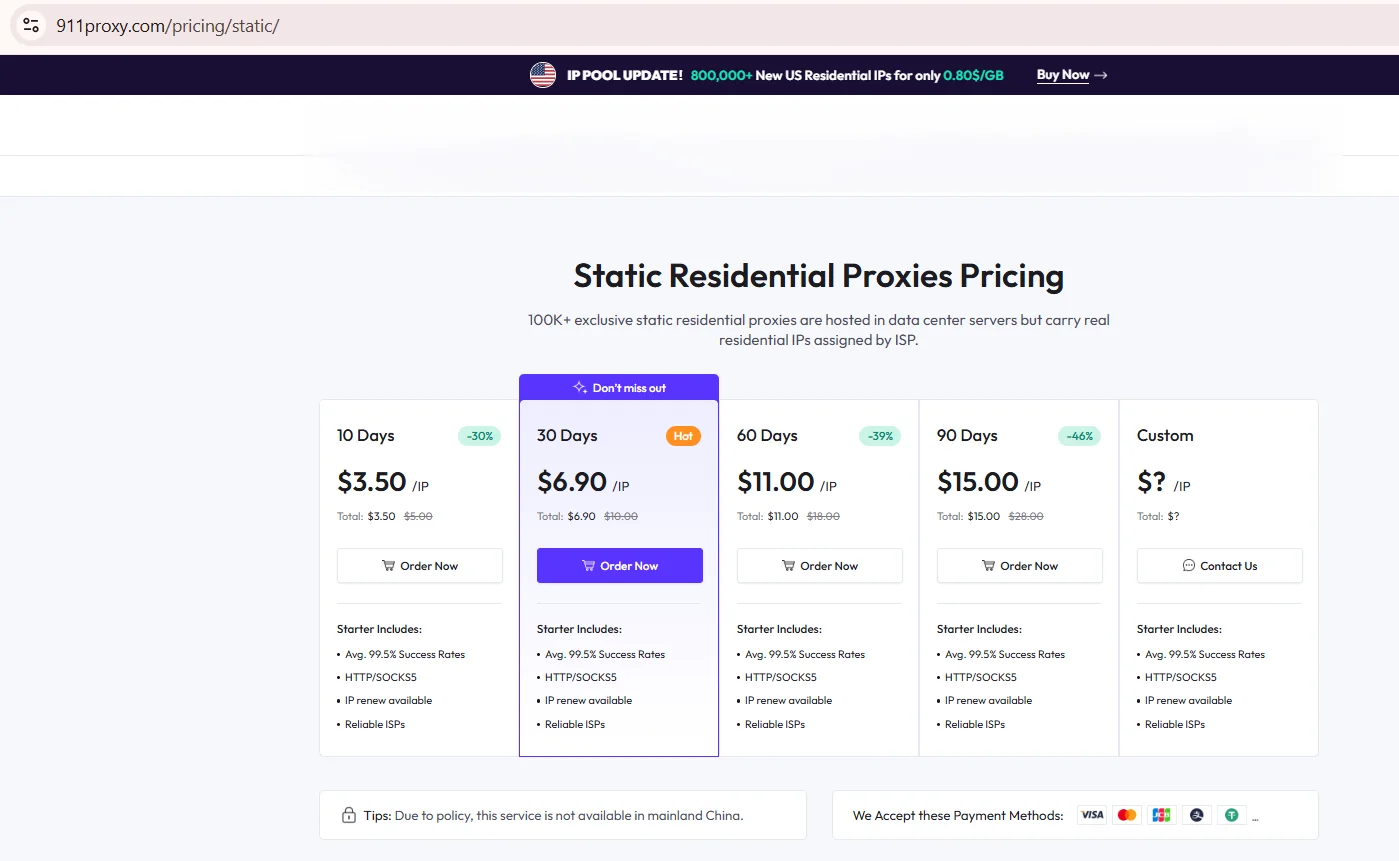Select the Tether payment icon
Image resolution: width=1399 pixels, height=861 pixels.
coord(1231,815)
